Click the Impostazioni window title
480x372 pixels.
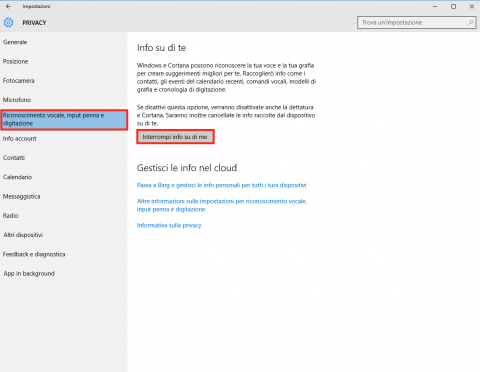36,6
